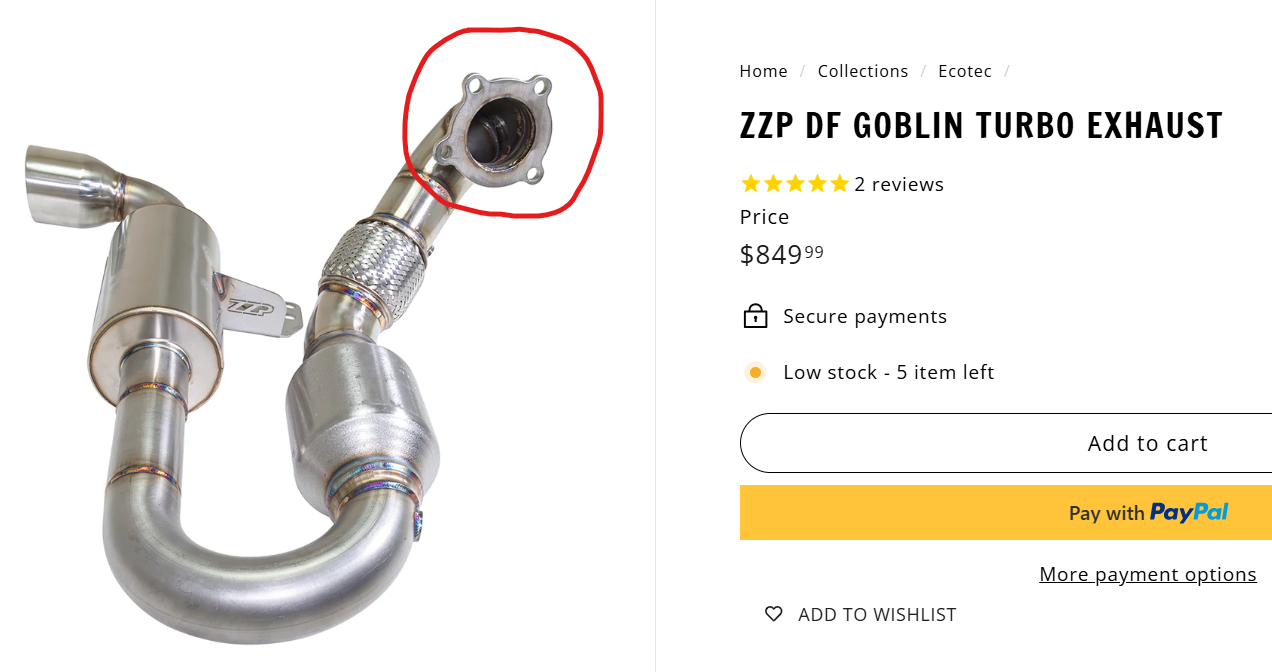Click the orange low stock indicator dot

[x=755, y=373]
